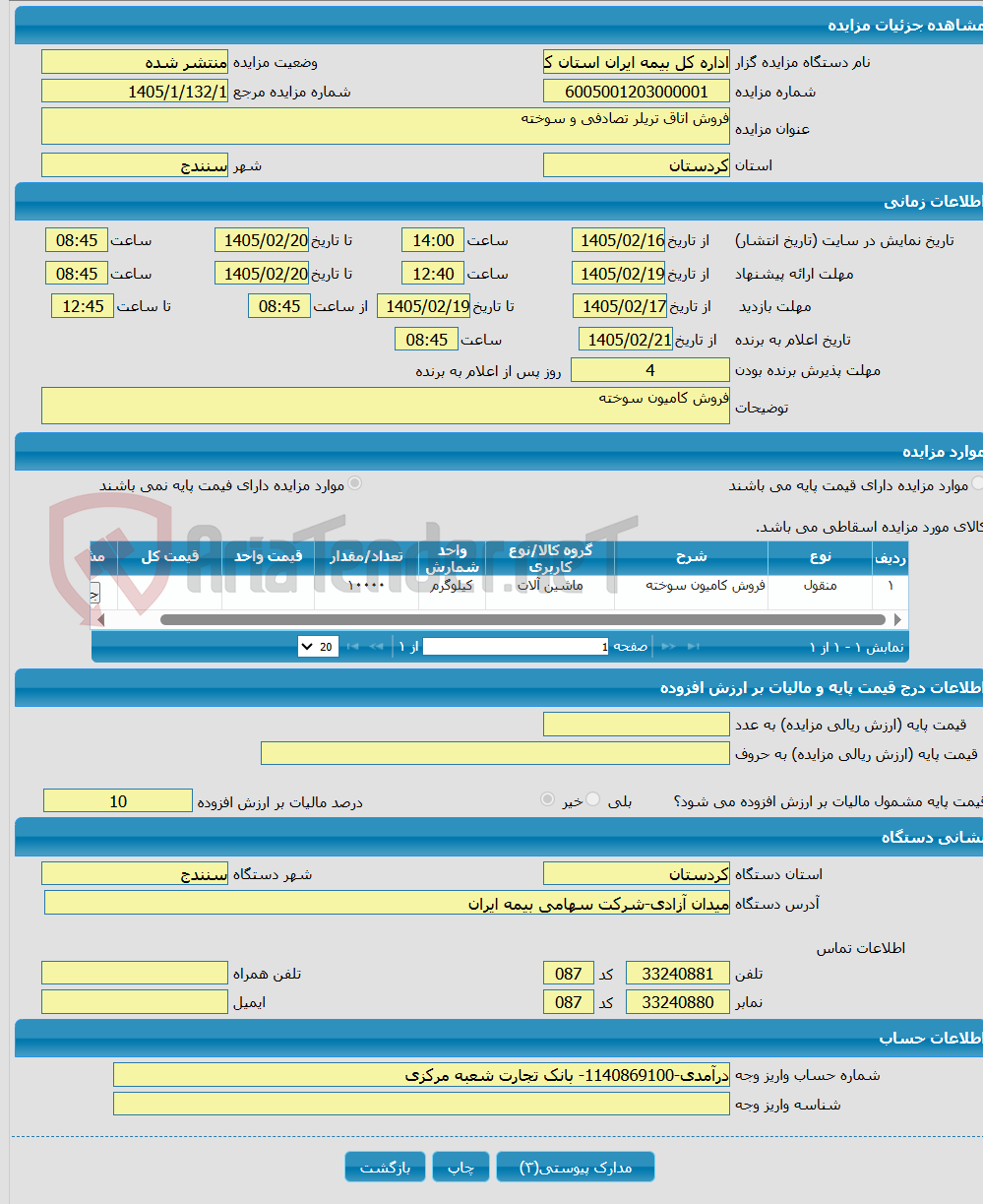
Task: Click the winner acceptance days field 4
Action: point(650,370)
